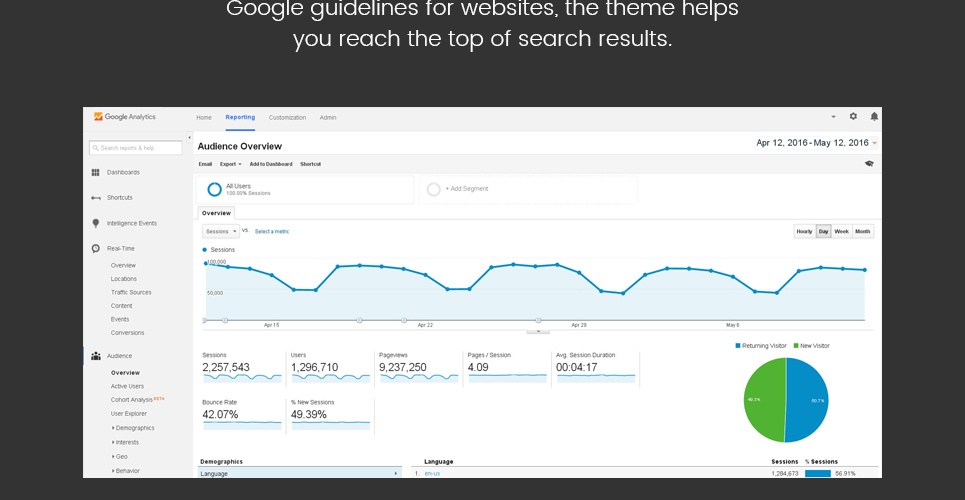Open User Explorer report
The height and width of the screenshot is (500, 965).
[129, 414]
